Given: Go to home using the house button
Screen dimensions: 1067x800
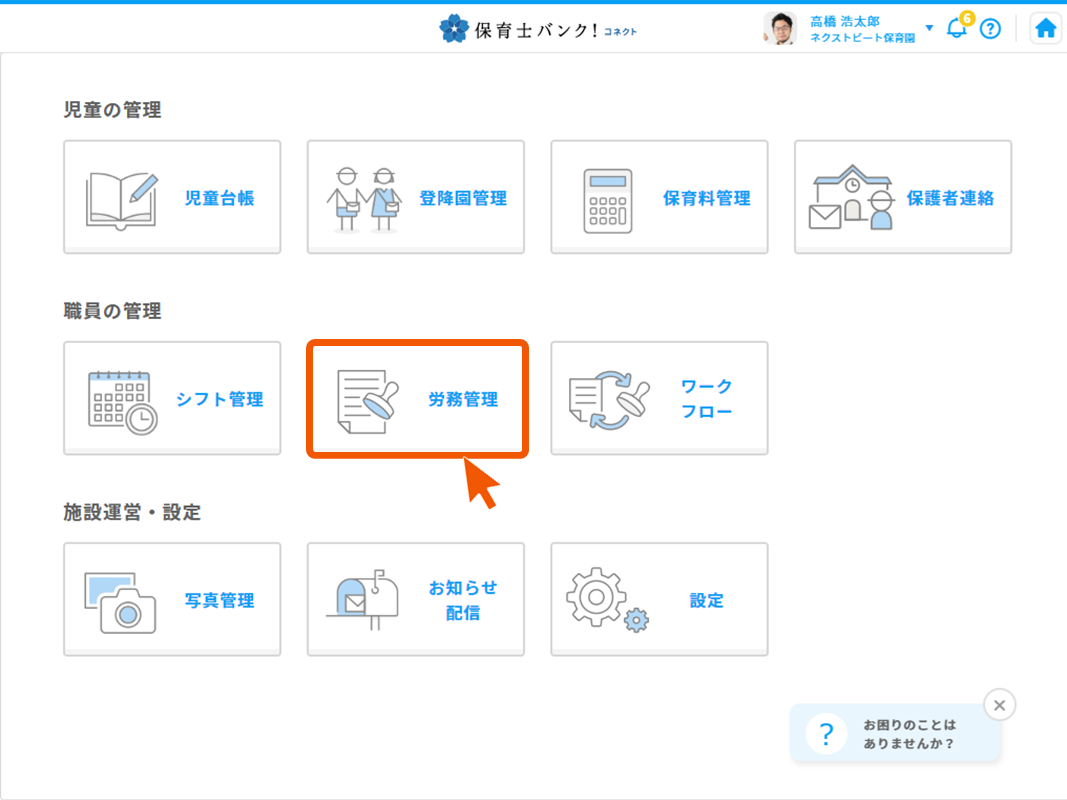Looking at the screenshot, I should point(1046,28).
